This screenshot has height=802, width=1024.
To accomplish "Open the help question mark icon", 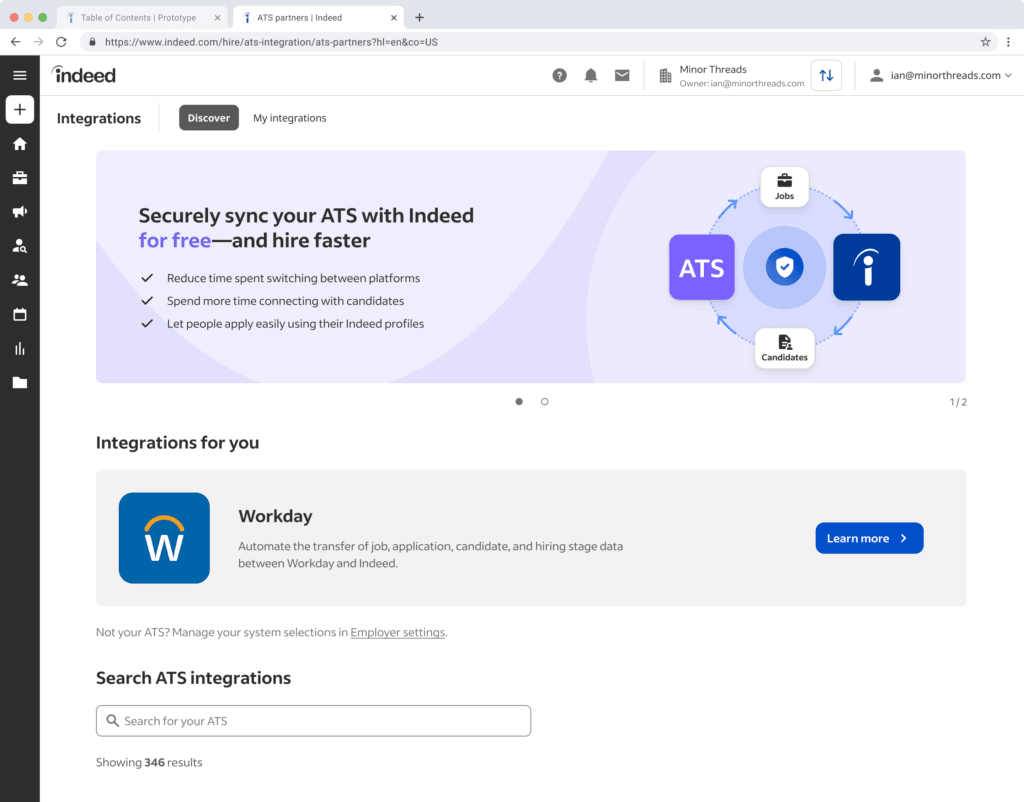I will click(x=560, y=76).
